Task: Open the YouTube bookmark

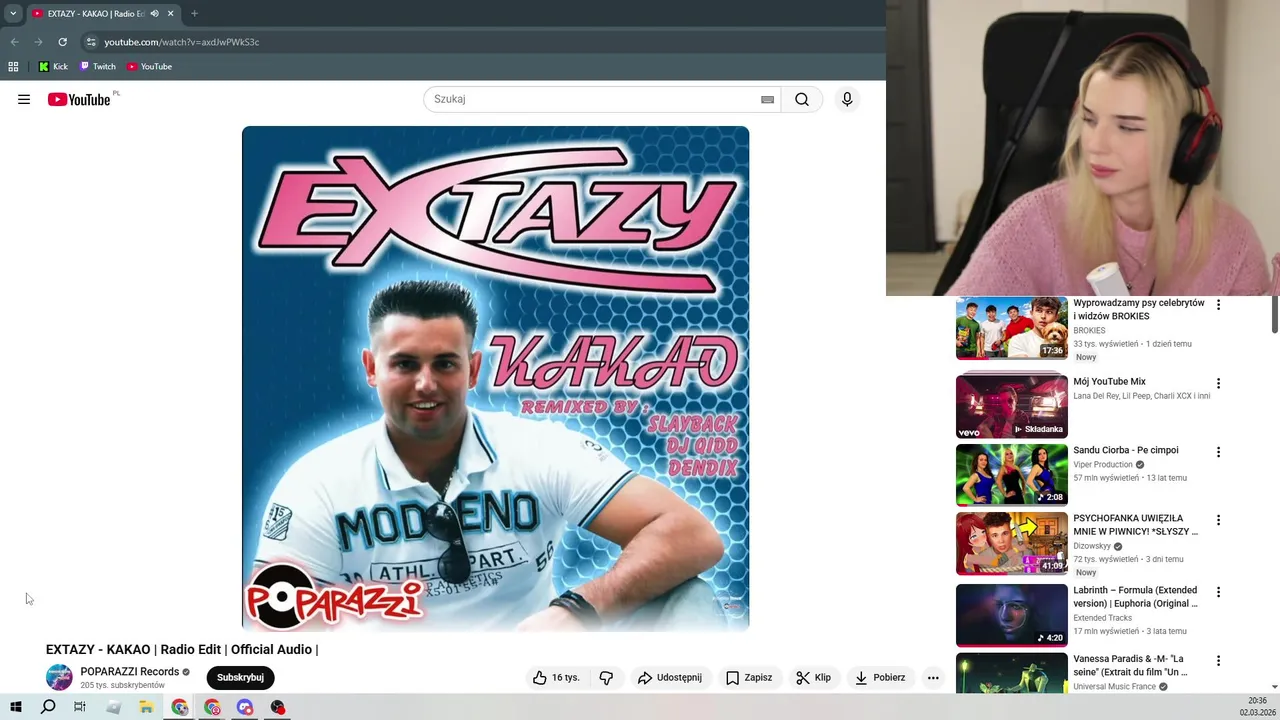Action: pyautogui.click(x=149, y=67)
